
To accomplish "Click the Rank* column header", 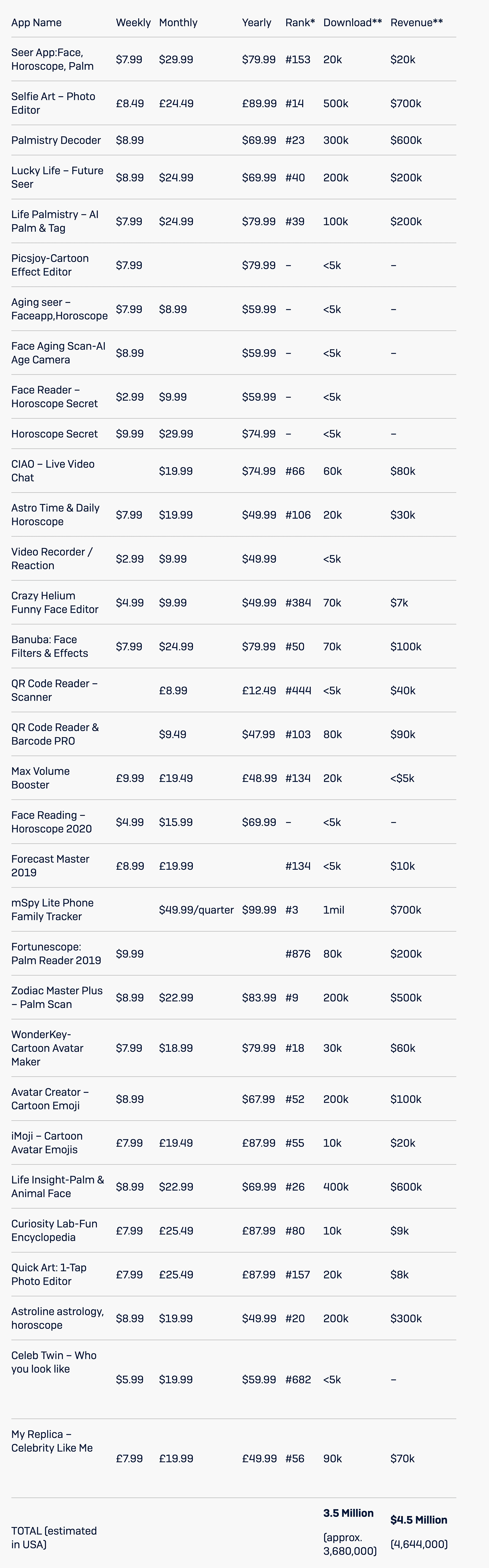I will [x=300, y=23].
